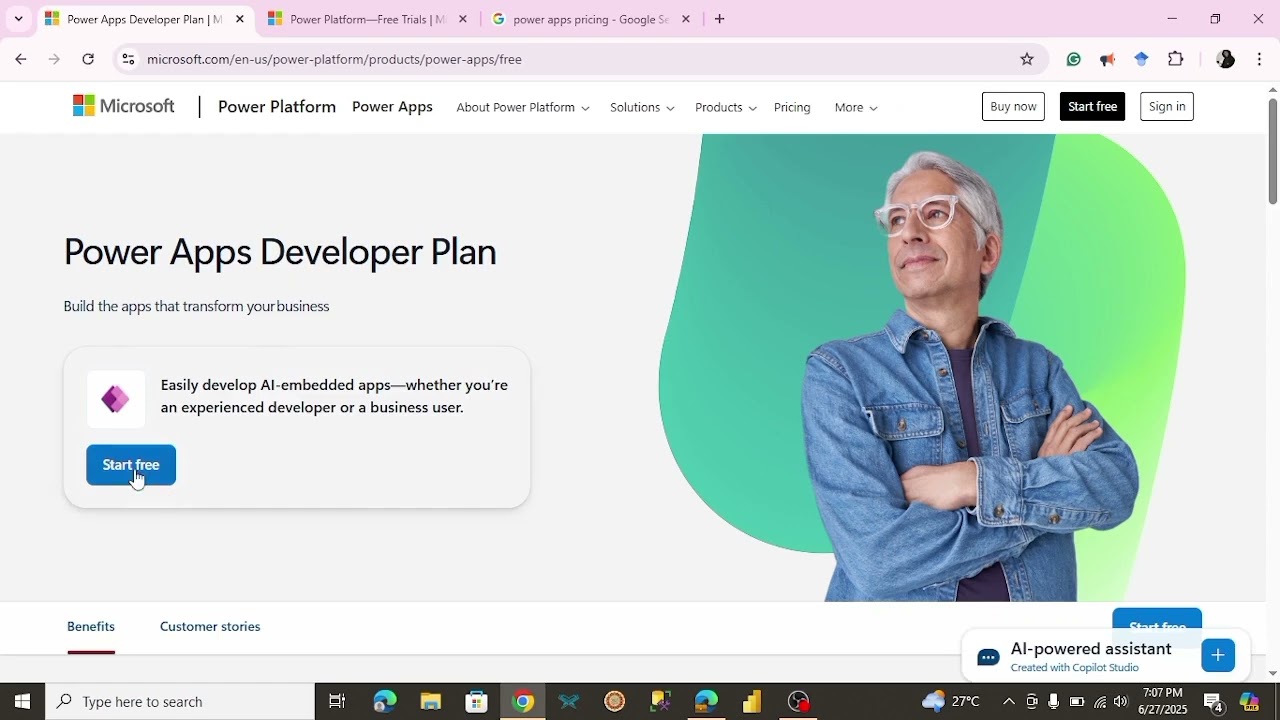The height and width of the screenshot is (720, 1280).
Task: Close the power apps pricing Google tab
Action: point(686,19)
